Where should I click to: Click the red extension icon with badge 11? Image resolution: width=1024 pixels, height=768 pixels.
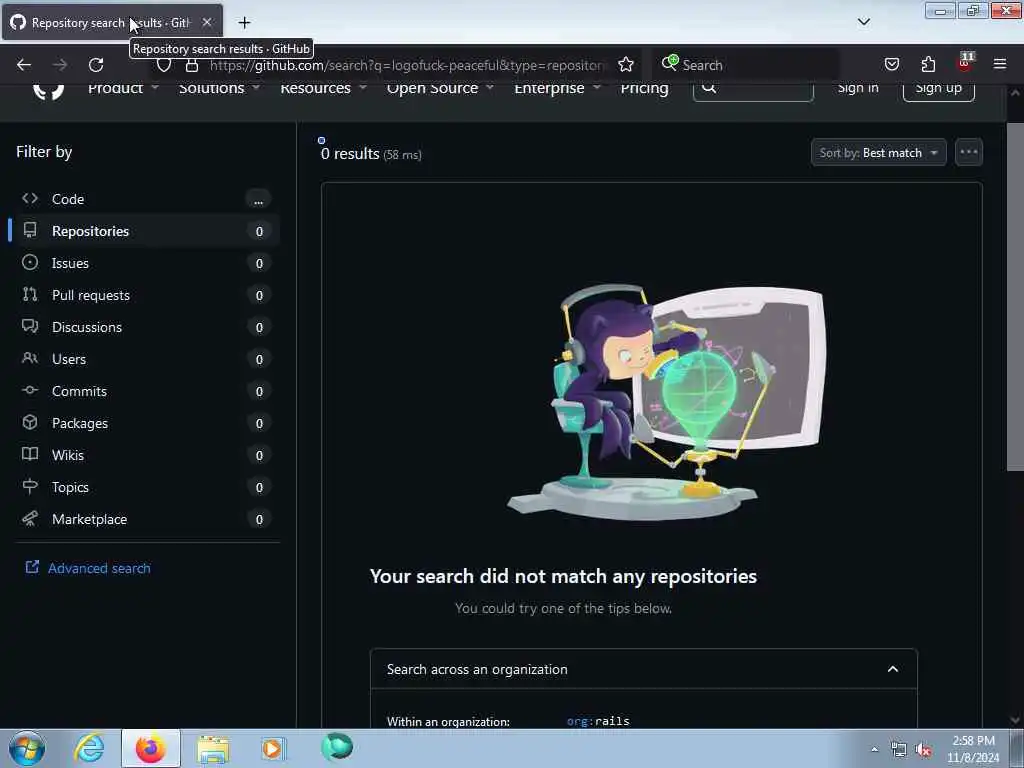965,63
